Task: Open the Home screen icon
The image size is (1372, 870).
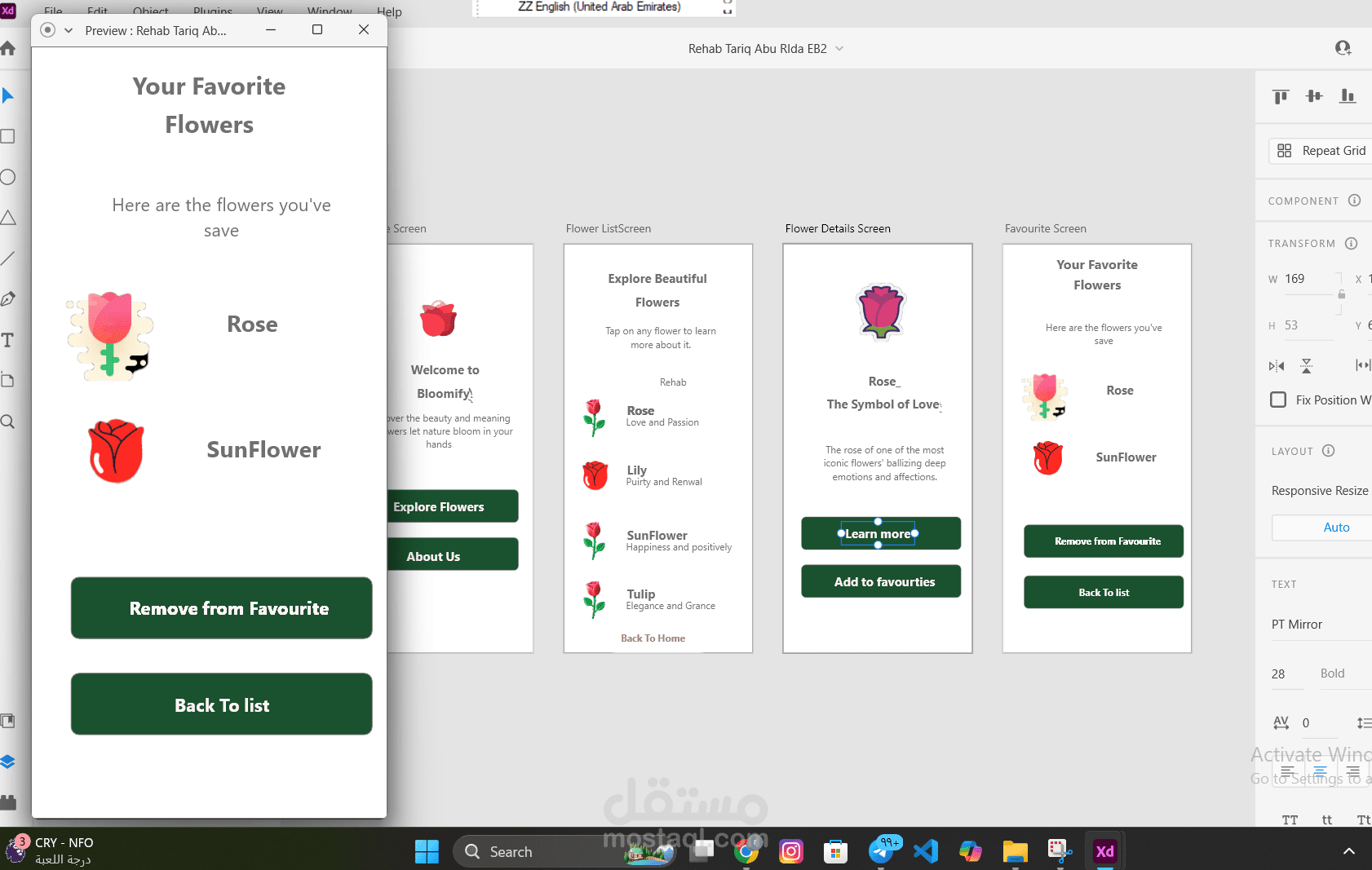Action: click(8, 48)
